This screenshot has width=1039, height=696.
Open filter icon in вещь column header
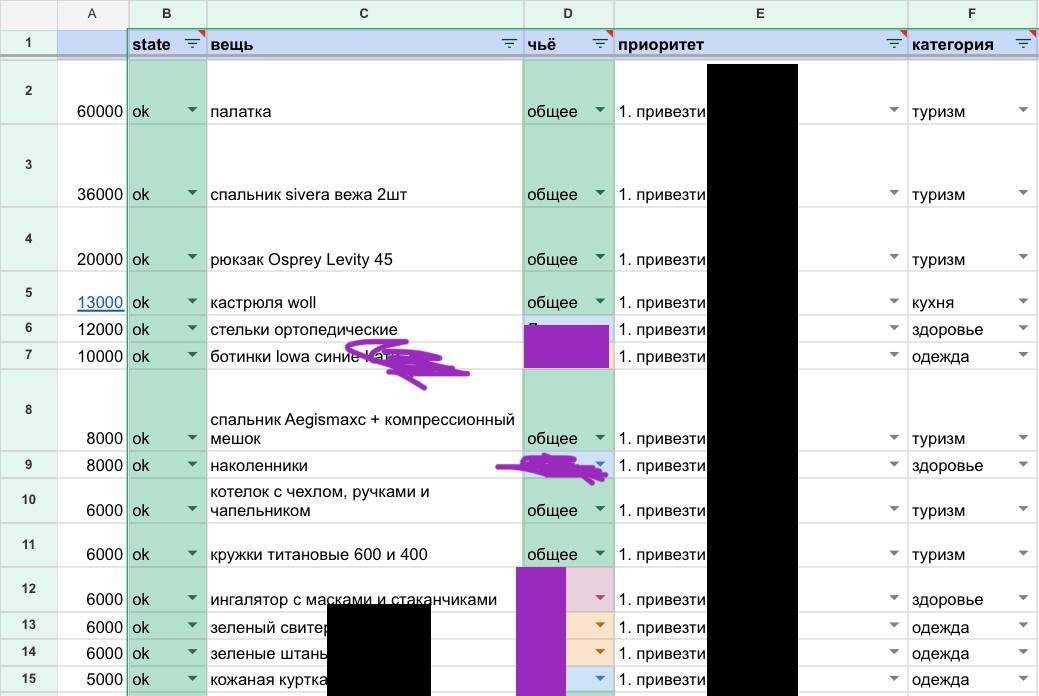click(x=509, y=44)
